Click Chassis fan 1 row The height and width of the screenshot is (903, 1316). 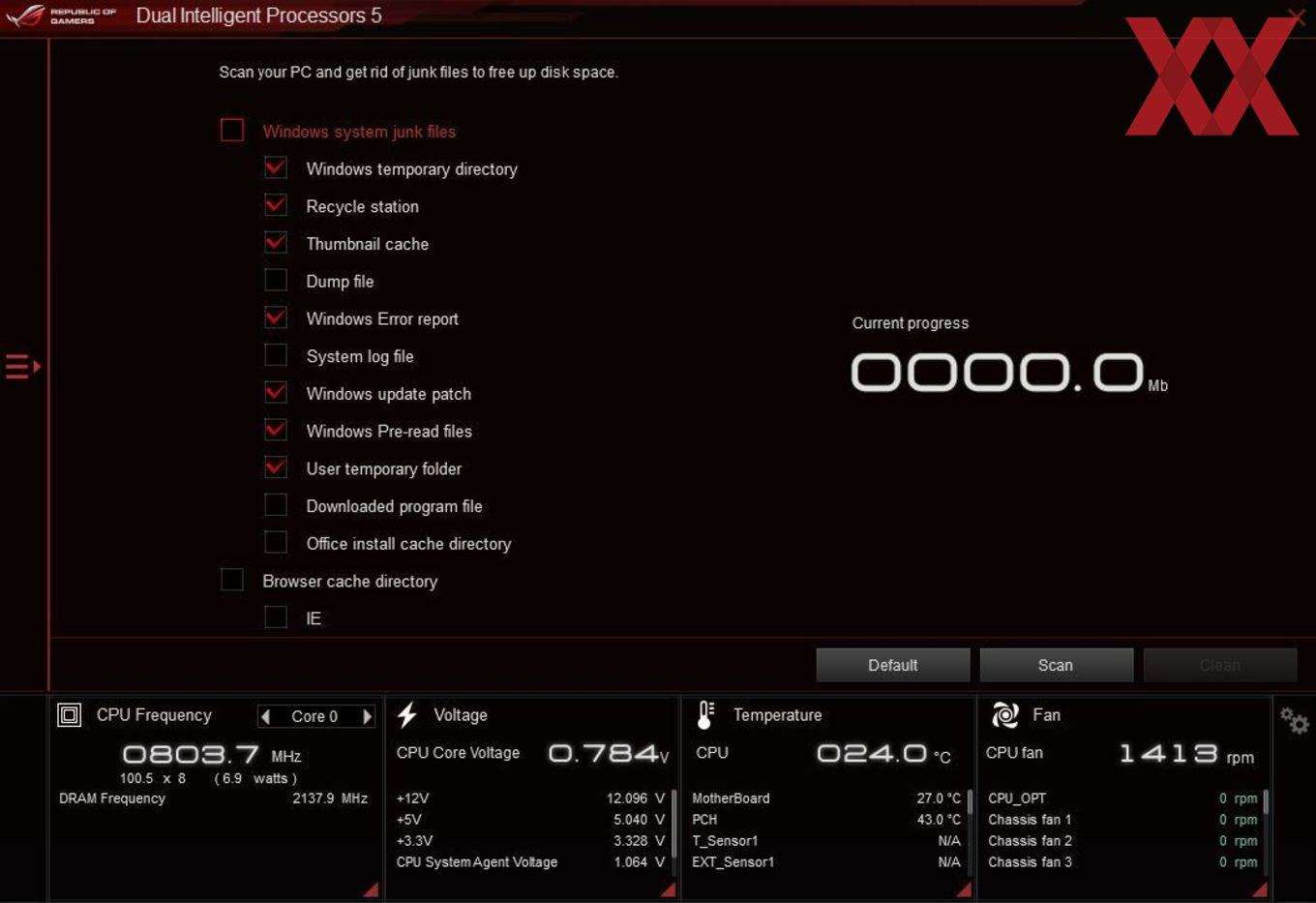pyautogui.click(x=1123, y=820)
